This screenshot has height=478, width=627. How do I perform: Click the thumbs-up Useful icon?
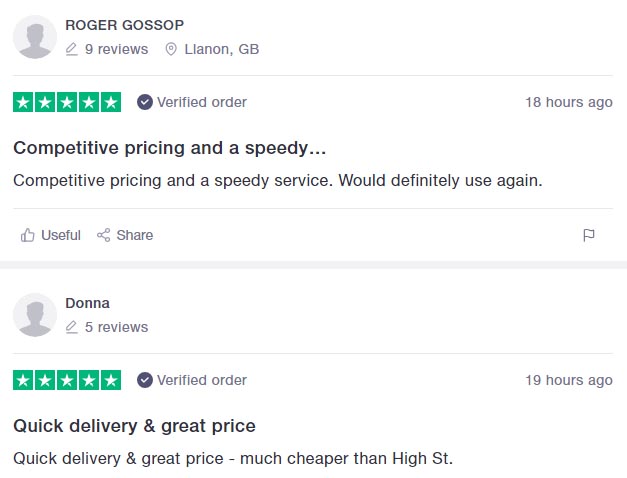(28, 235)
